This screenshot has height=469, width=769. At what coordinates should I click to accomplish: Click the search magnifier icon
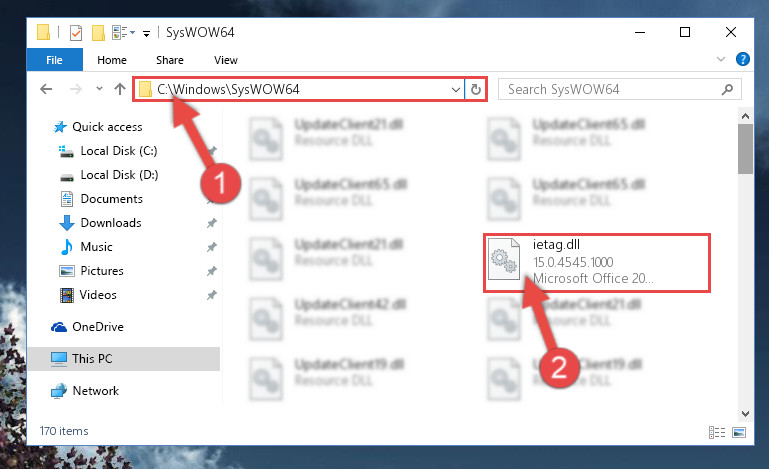pos(727,89)
